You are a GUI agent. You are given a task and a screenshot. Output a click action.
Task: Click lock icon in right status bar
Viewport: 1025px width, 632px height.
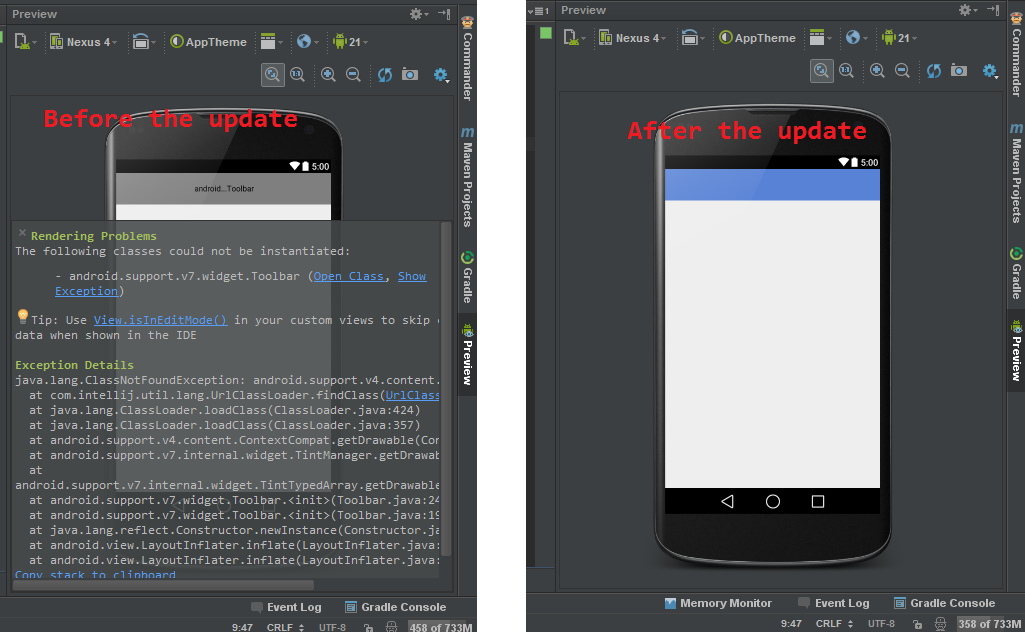pos(917,624)
